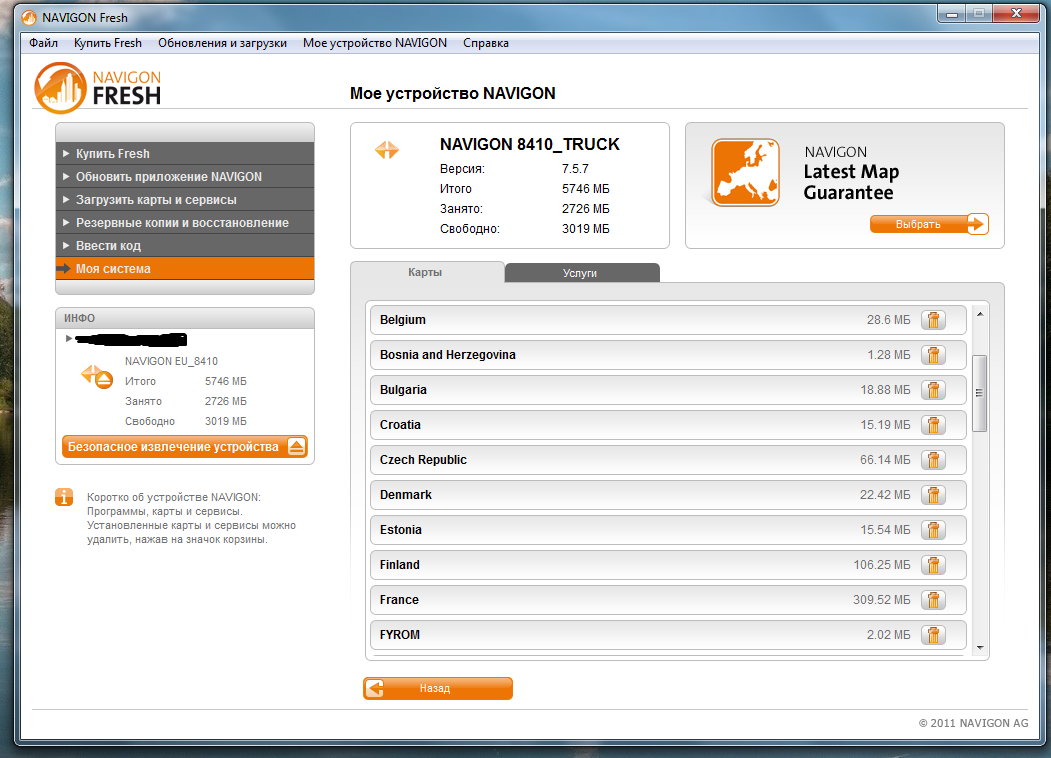The image size is (1051, 758).
Task: Expand the blacked-out device entry in Info panel
Action: coord(69,339)
